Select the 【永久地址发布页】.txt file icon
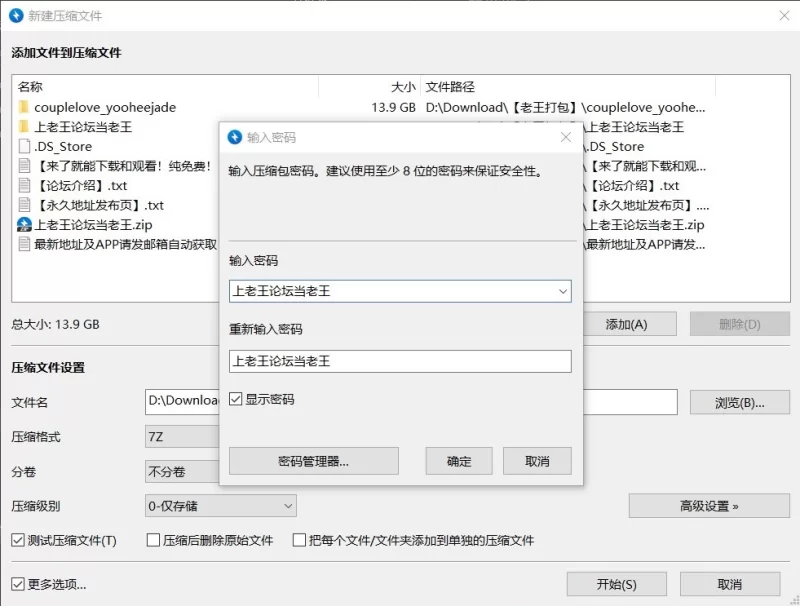 pos(23,205)
